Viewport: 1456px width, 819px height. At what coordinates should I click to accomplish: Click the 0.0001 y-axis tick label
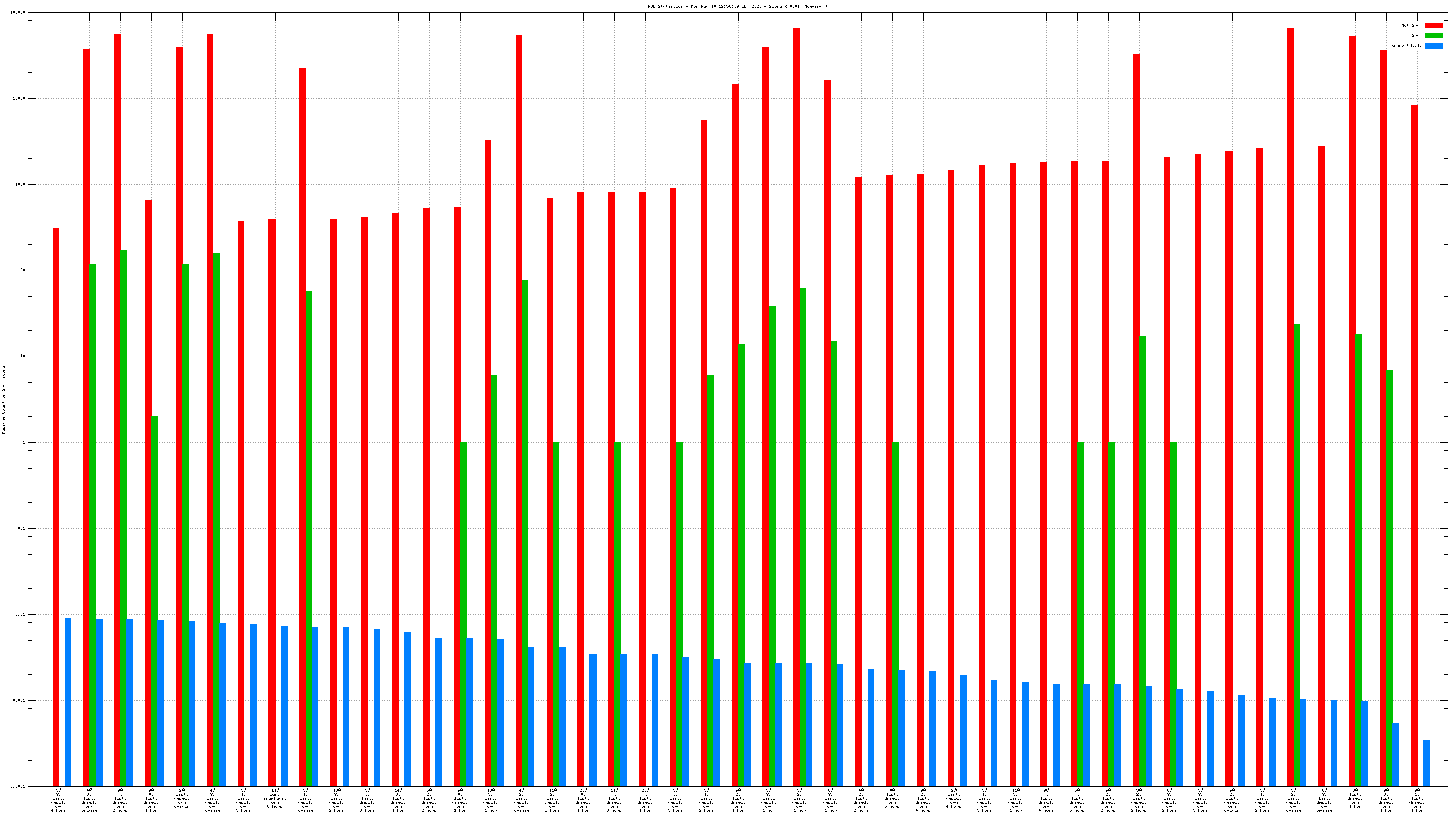click(18, 786)
